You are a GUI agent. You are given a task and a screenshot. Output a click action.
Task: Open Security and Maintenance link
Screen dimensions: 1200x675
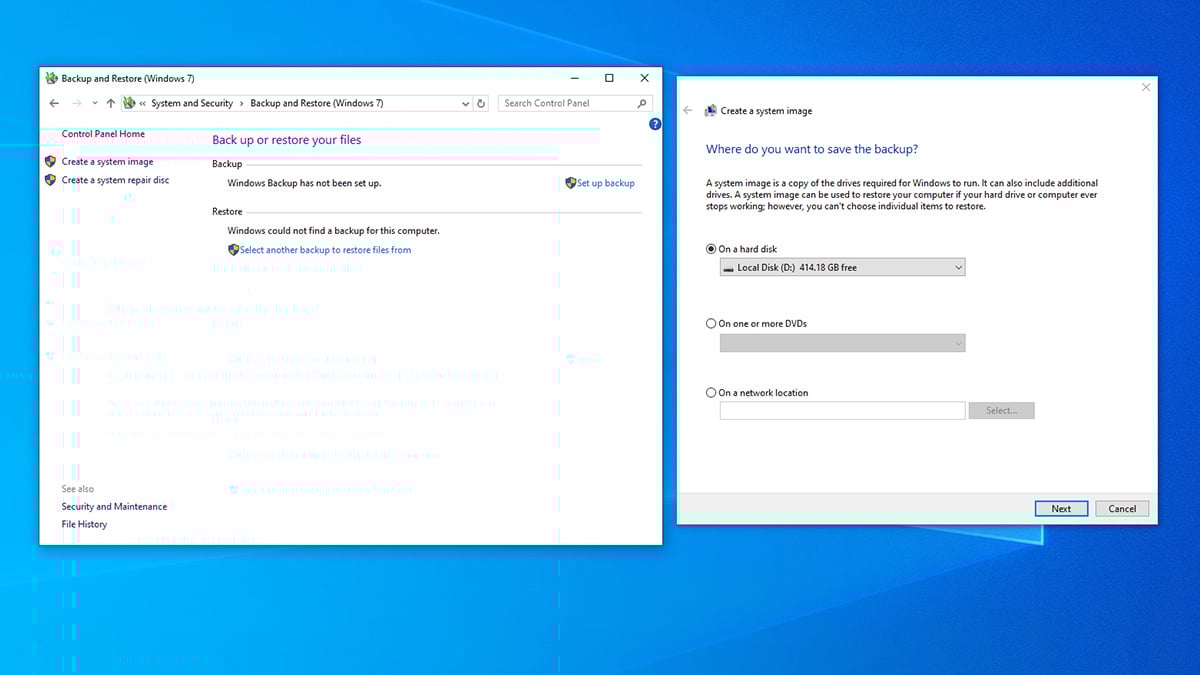click(x=114, y=507)
